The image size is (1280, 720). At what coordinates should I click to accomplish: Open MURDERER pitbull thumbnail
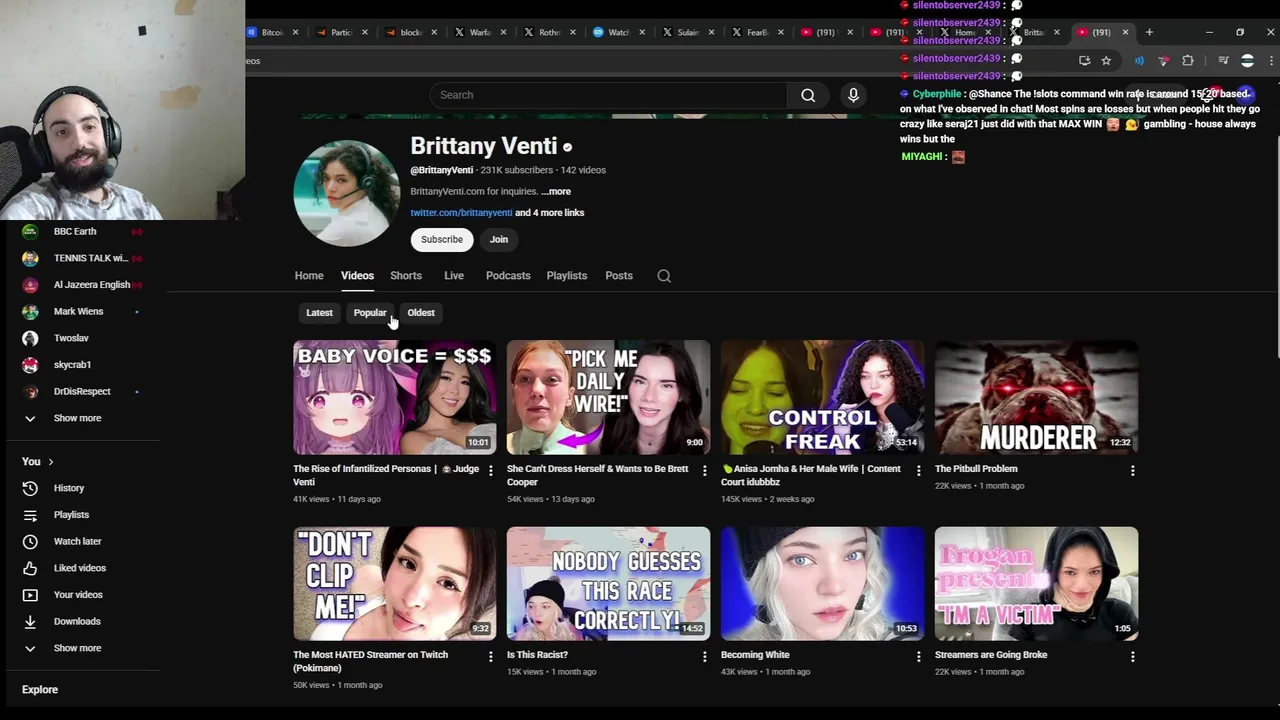click(x=1036, y=398)
